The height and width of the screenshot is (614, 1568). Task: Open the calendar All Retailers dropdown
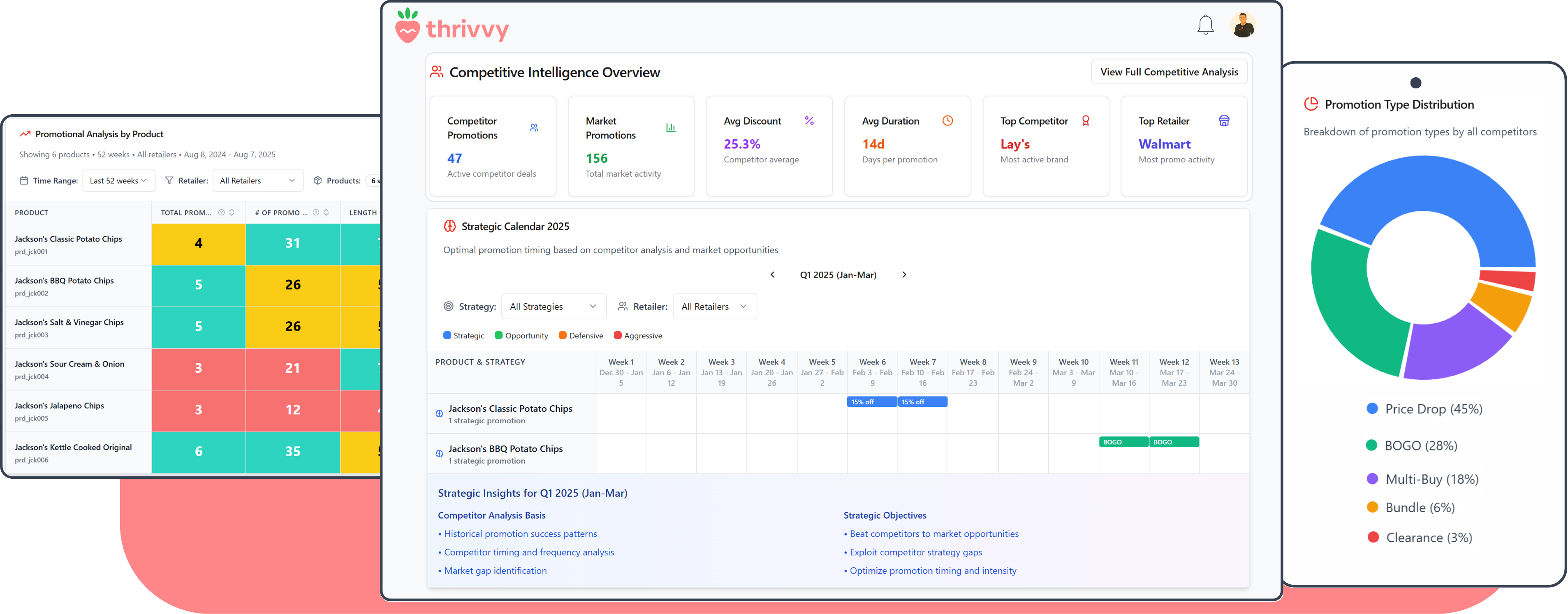tap(714, 306)
